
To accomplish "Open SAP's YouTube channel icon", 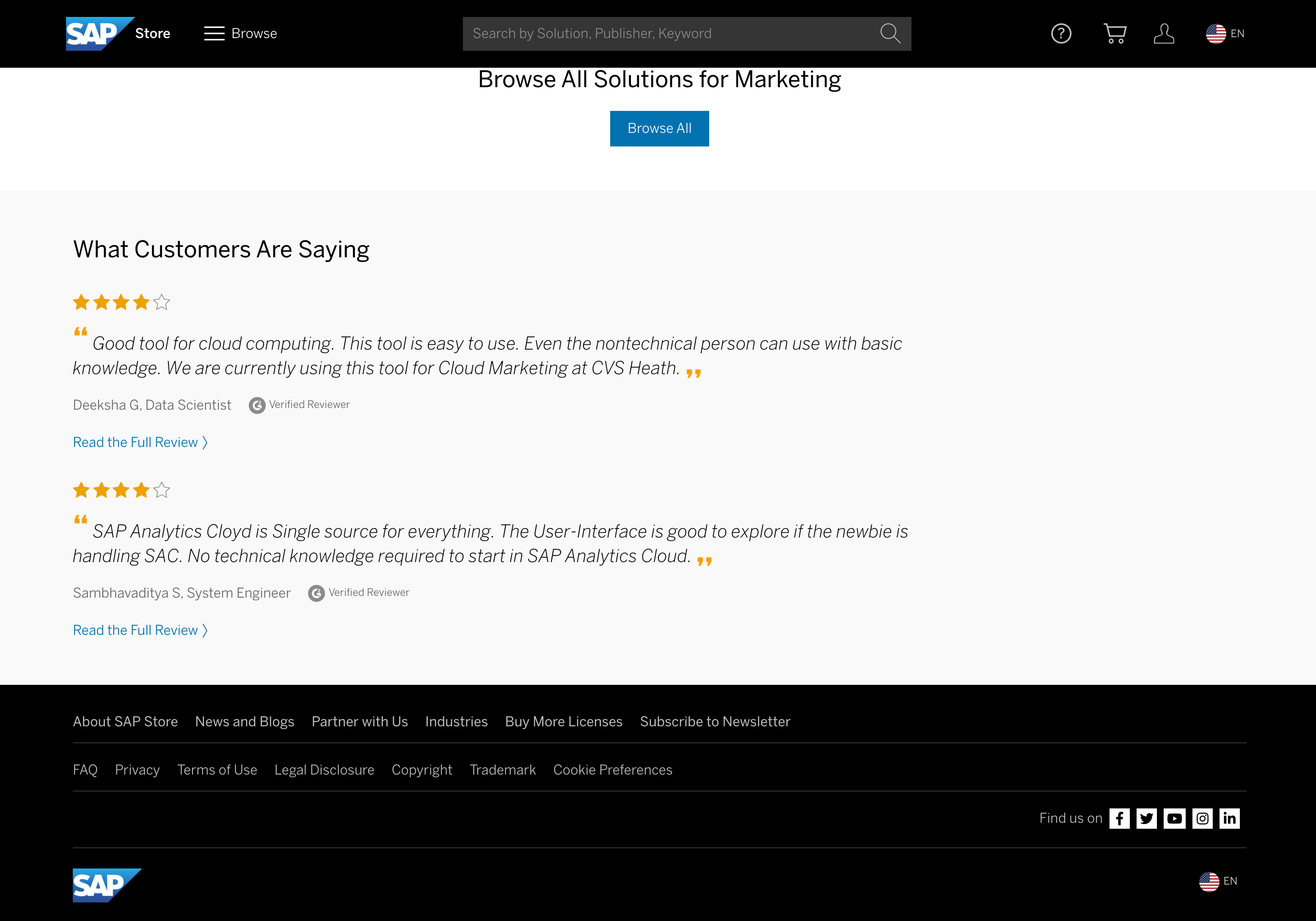I will click(1174, 818).
